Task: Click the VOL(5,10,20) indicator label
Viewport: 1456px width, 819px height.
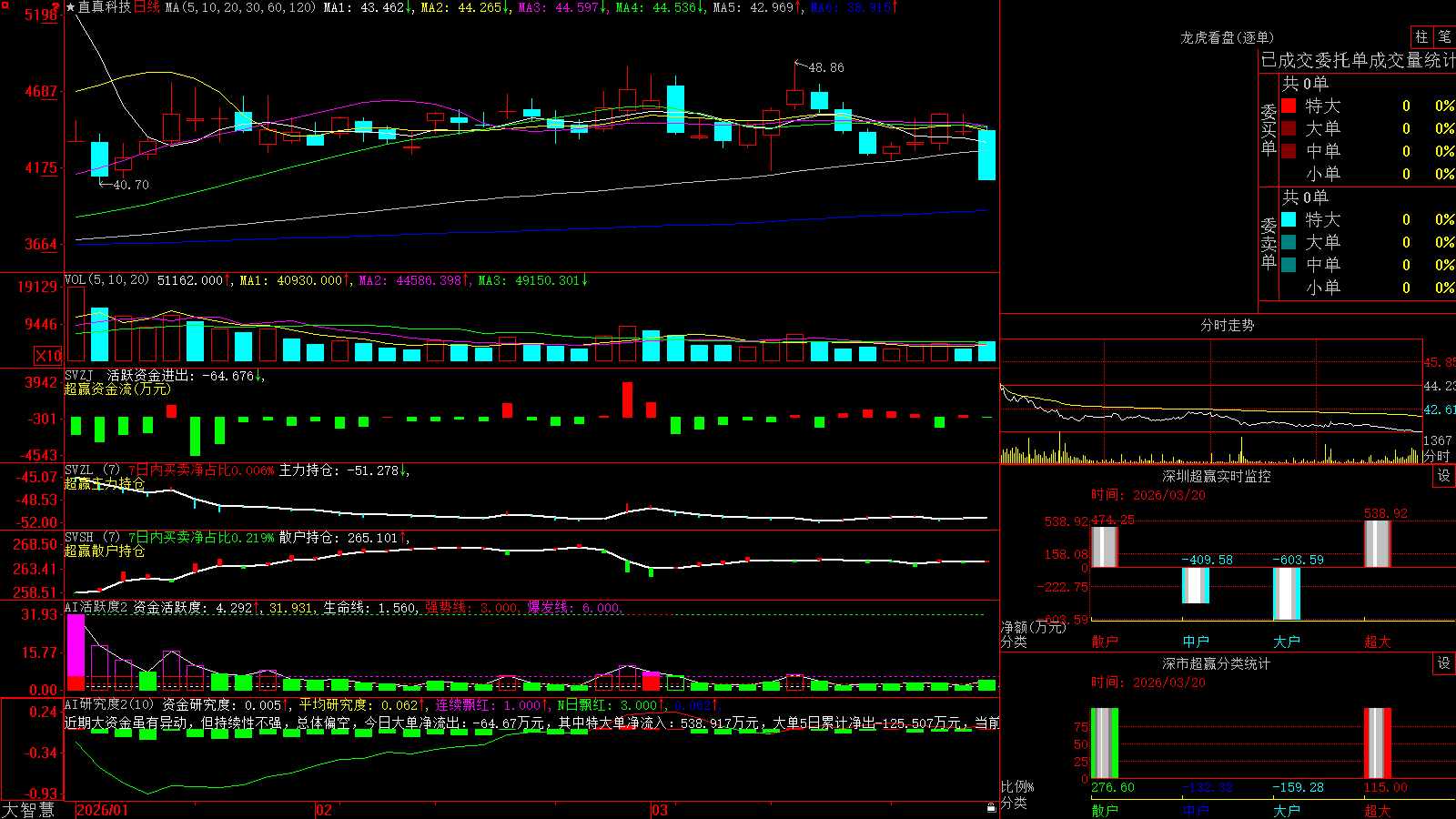Action: pyautogui.click(x=106, y=280)
